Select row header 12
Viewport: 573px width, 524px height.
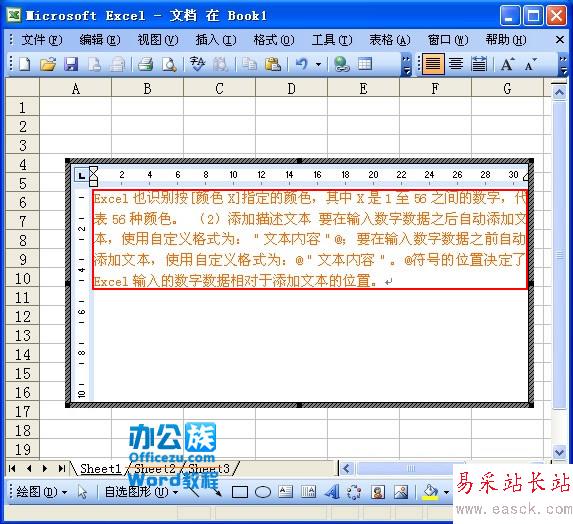[23, 316]
